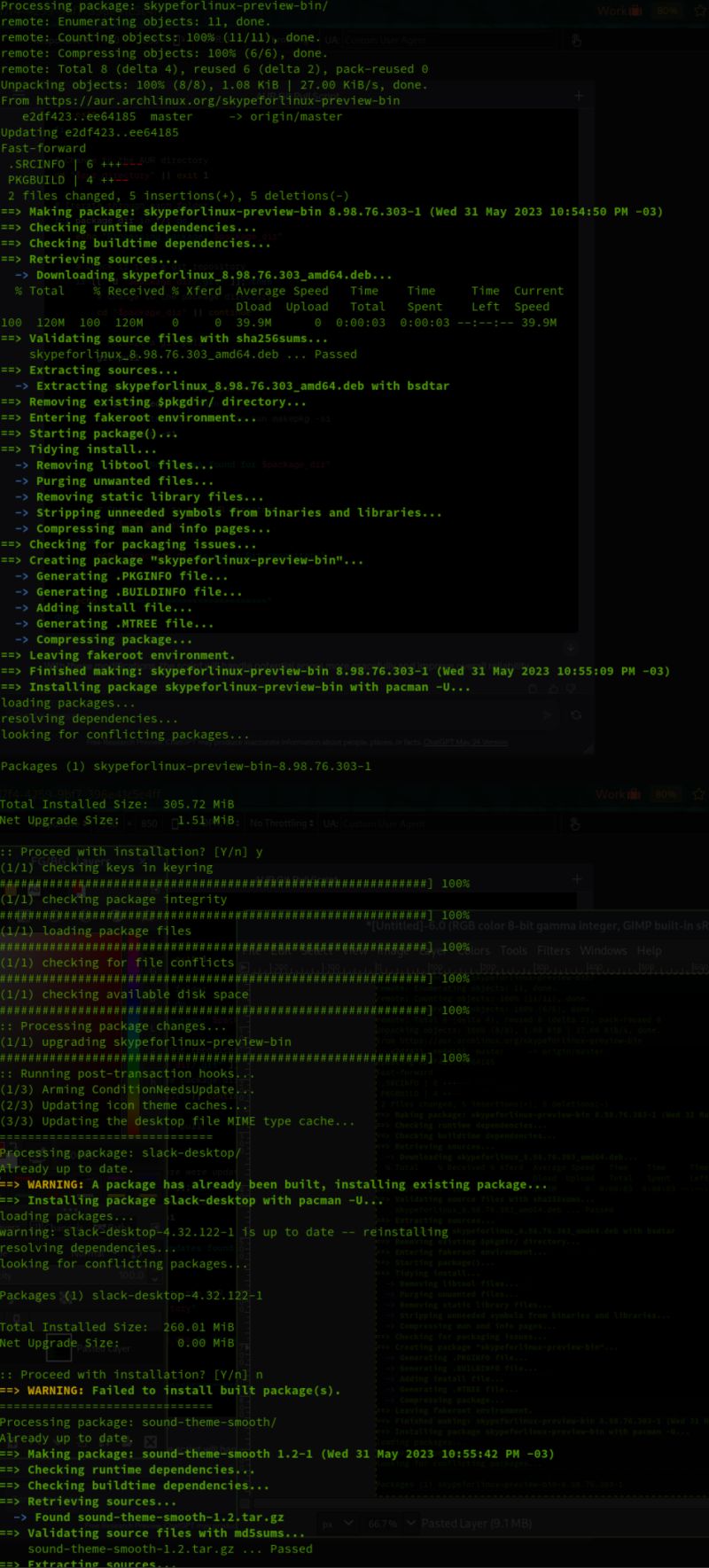
Task: Click 'WARNING: A package has already been built' line
Action: coord(274,1185)
